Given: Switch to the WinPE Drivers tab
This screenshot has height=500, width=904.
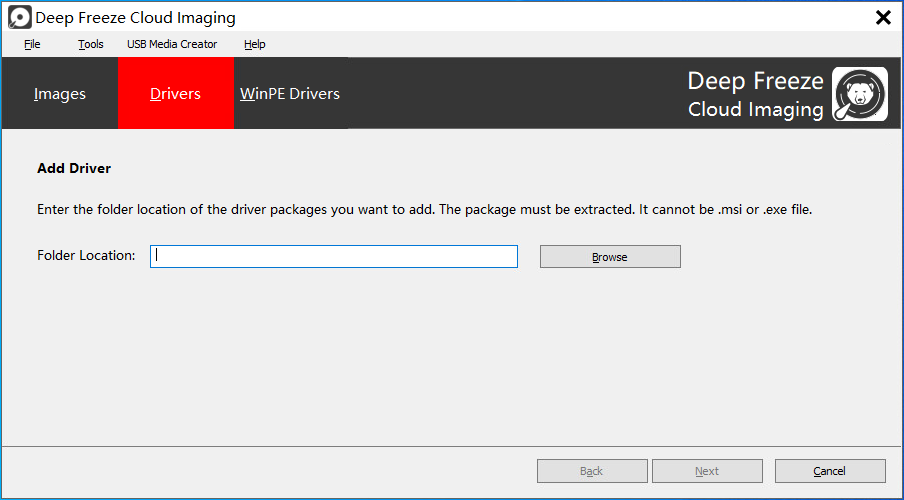Looking at the screenshot, I should click(290, 93).
